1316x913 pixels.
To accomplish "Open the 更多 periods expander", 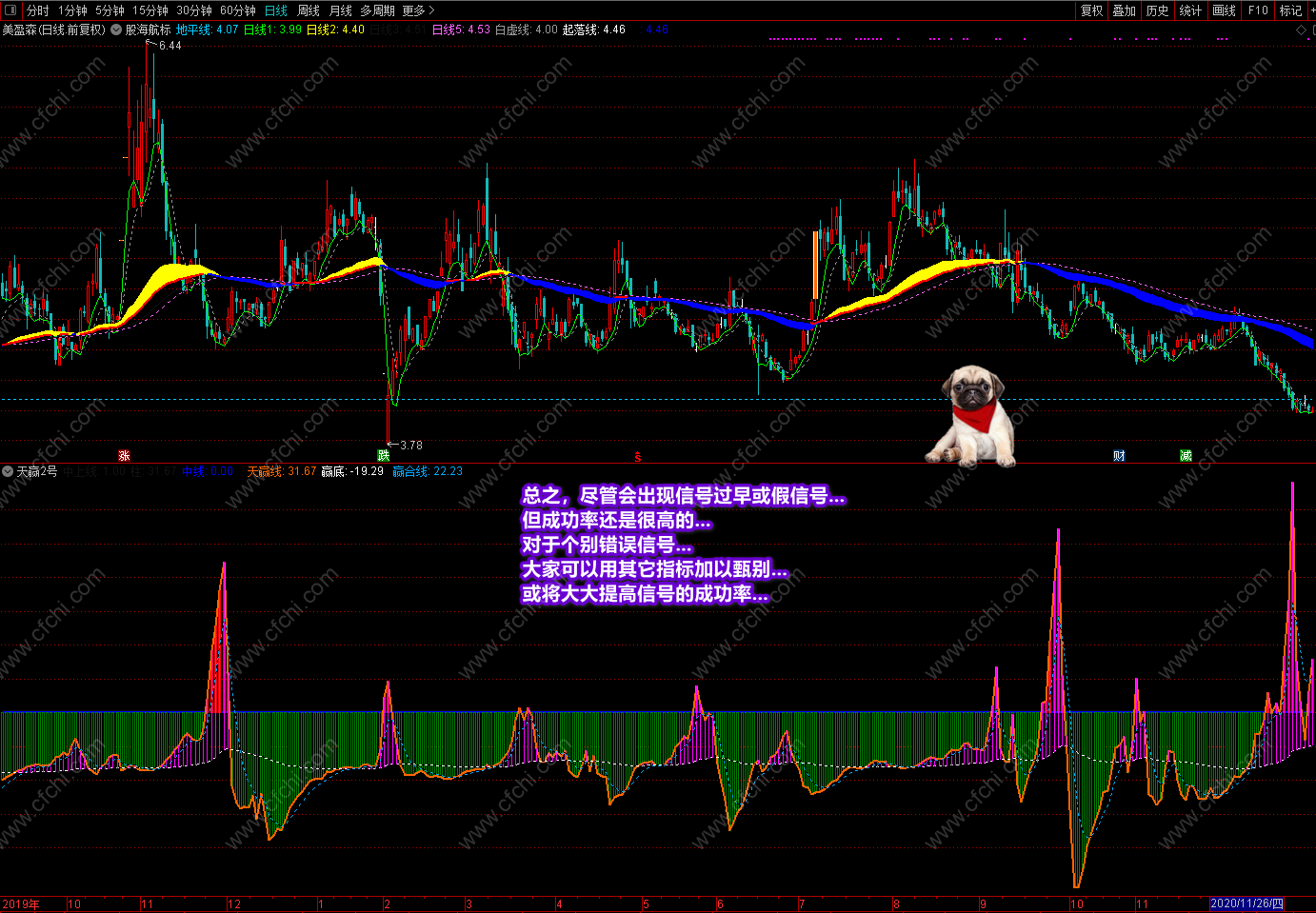I will click(x=418, y=10).
